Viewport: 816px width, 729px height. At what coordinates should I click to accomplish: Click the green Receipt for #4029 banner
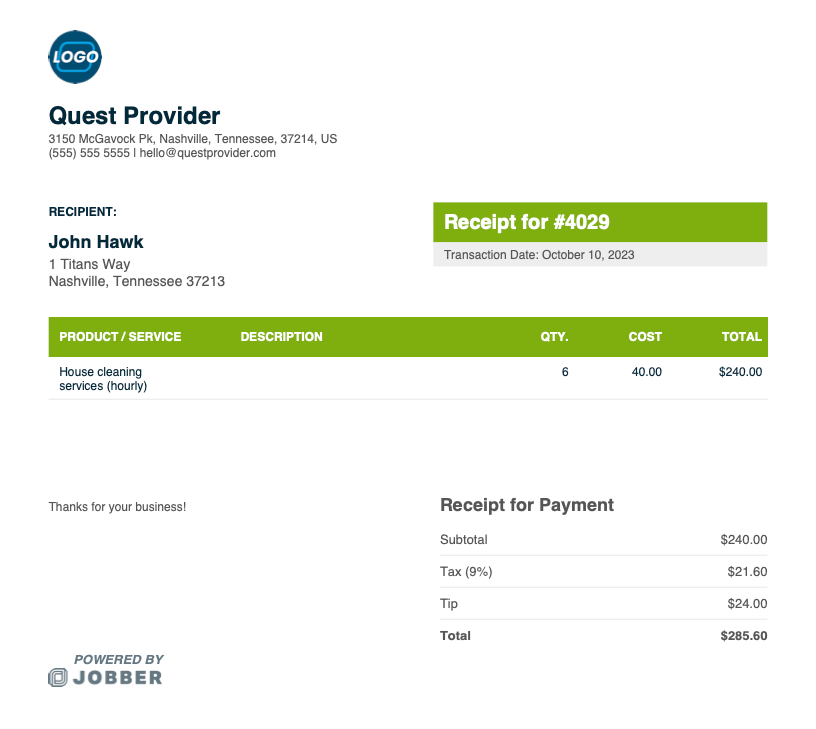coord(599,222)
